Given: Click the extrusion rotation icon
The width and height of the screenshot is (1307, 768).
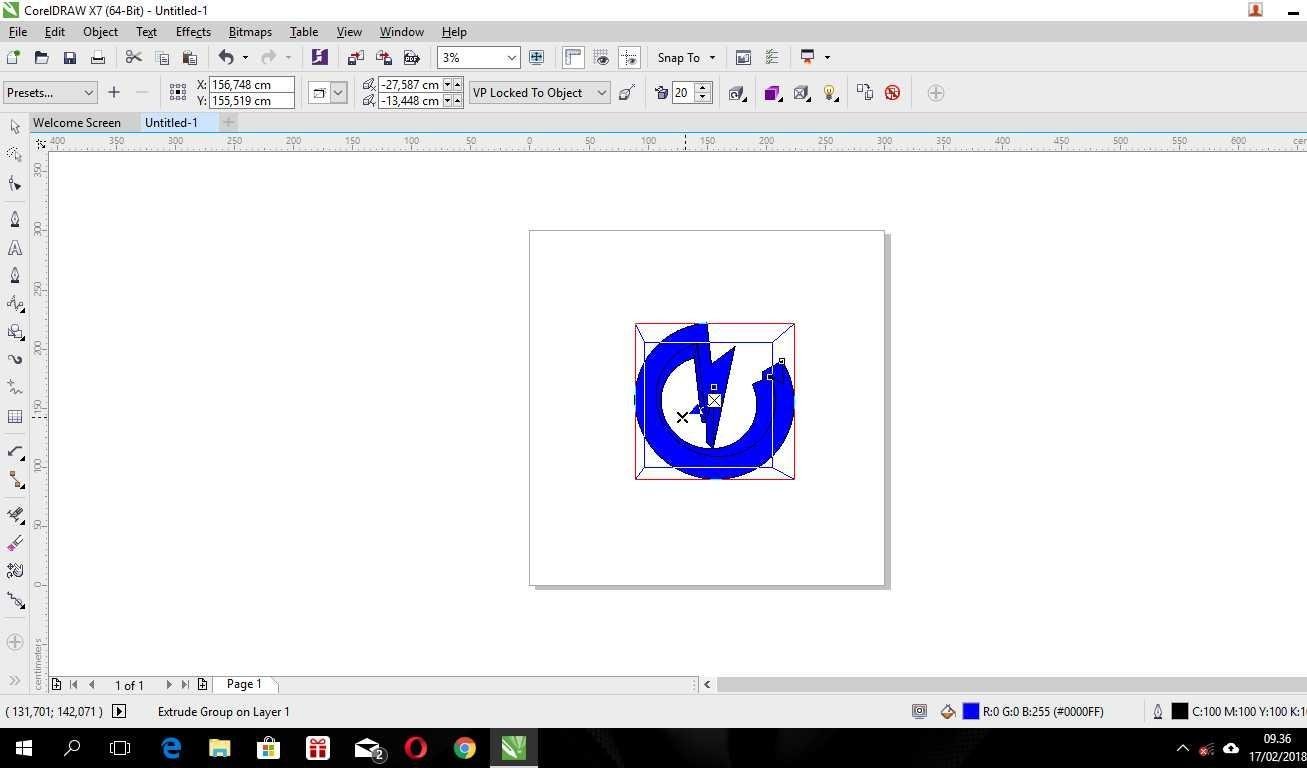Looking at the screenshot, I should point(737,93).
